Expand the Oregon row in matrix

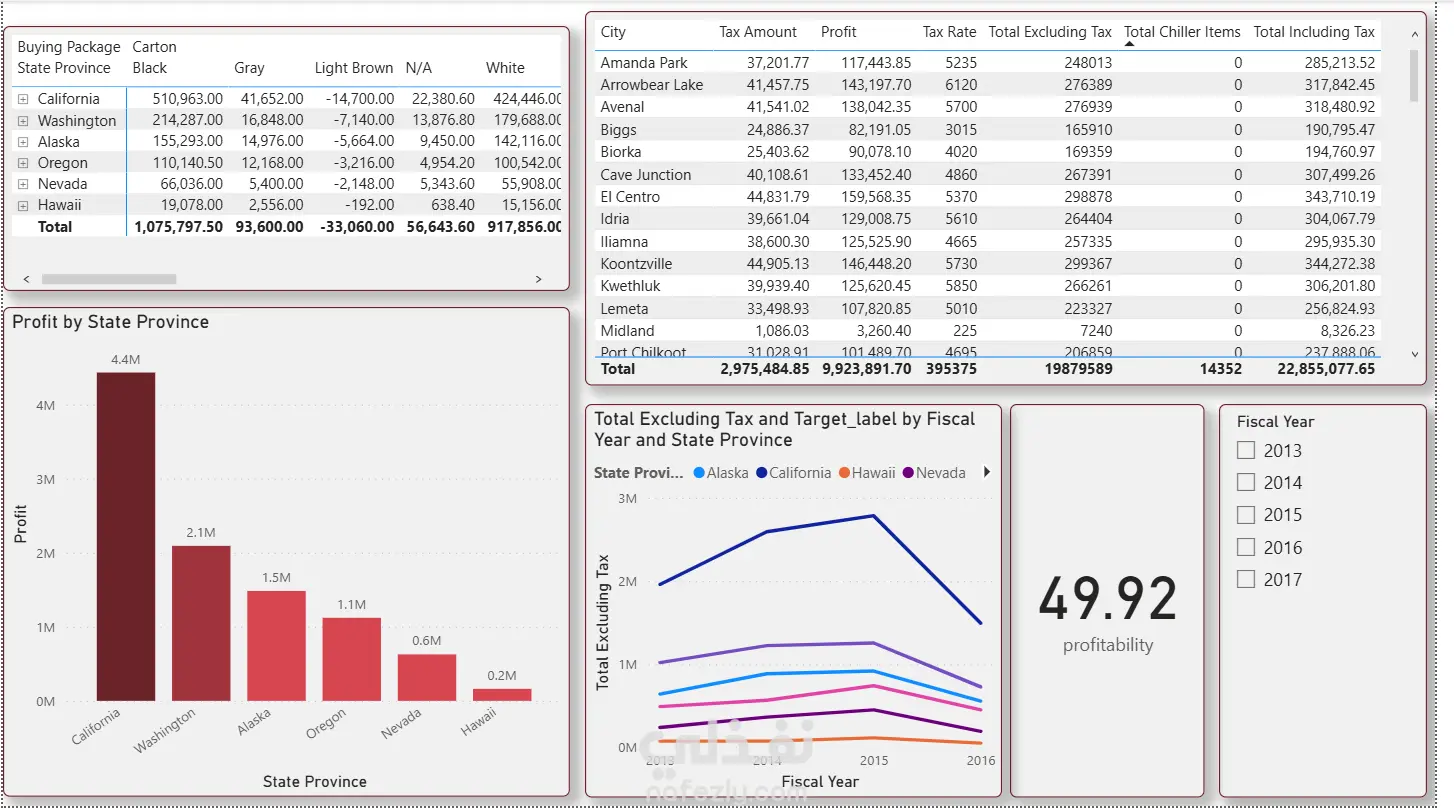coord(23,163)
